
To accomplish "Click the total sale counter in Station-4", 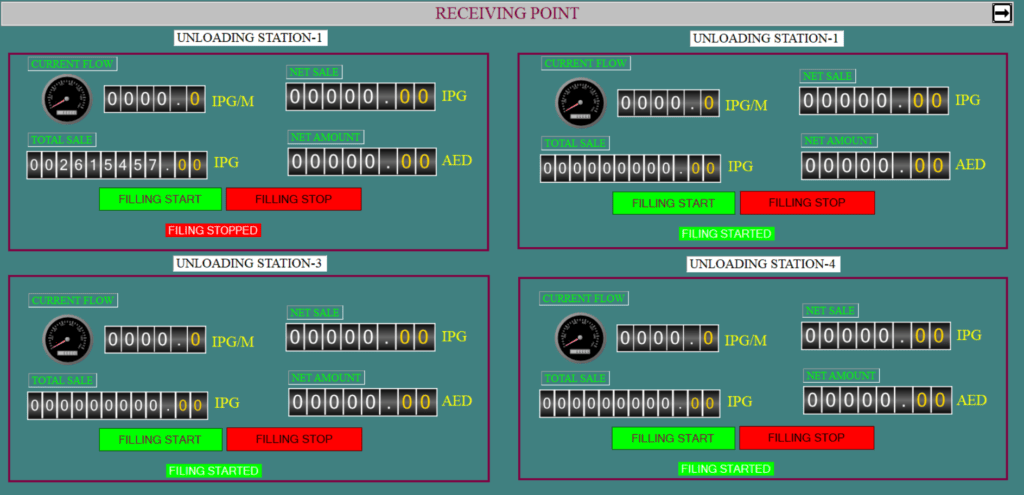I will tap(630, 403).
